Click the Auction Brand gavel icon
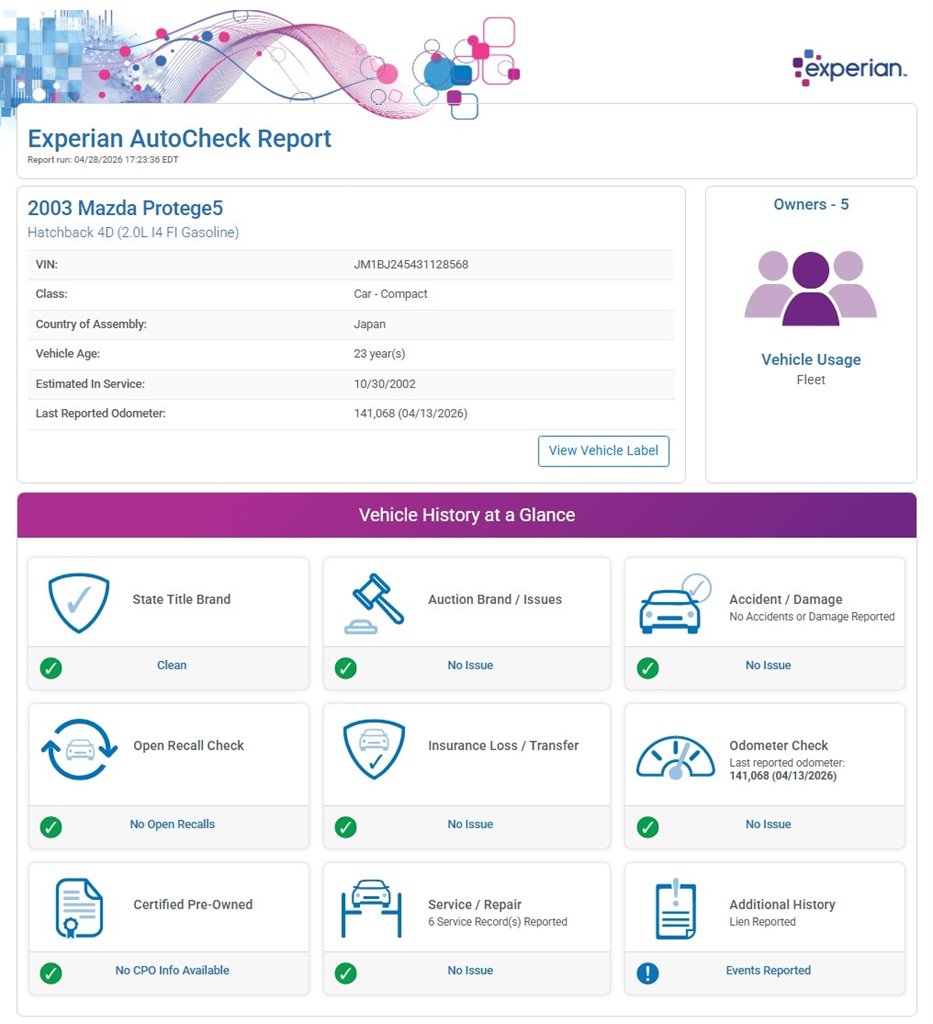The image size is (933, 1024). (374, 603)
